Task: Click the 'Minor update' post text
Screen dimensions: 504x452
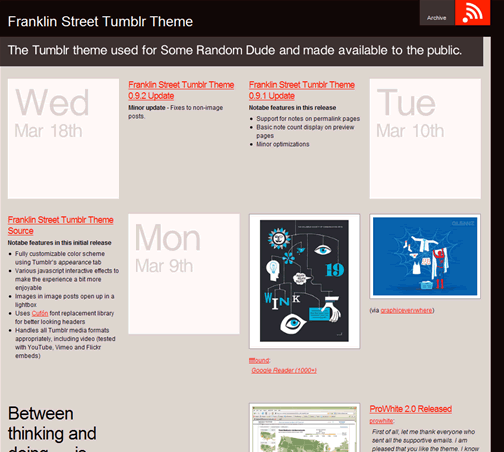Action: (176, 112)
